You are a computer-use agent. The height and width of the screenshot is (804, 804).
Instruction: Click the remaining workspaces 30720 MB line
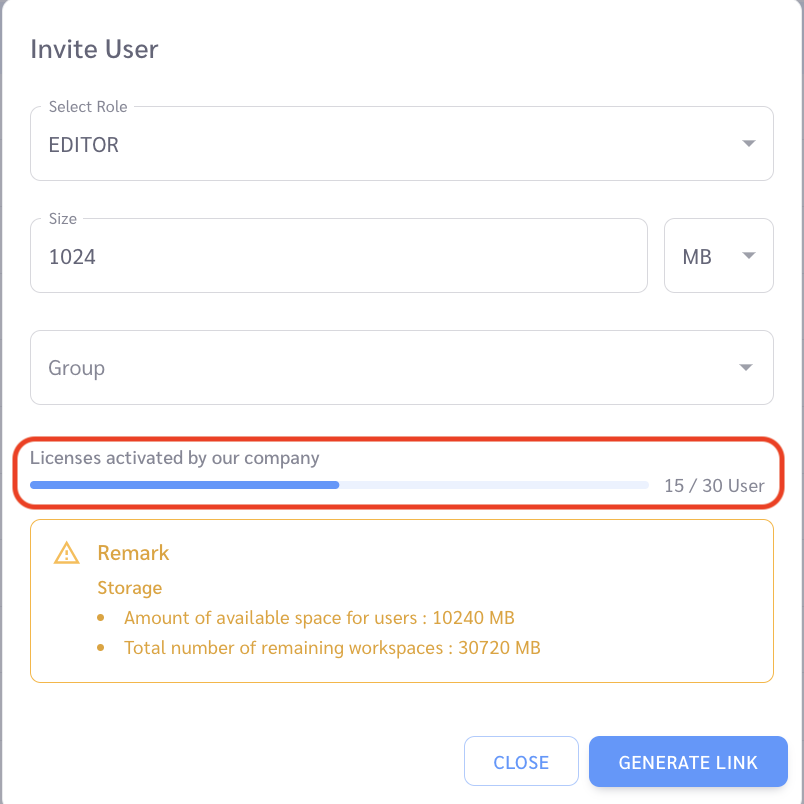(x=332, y=648)
